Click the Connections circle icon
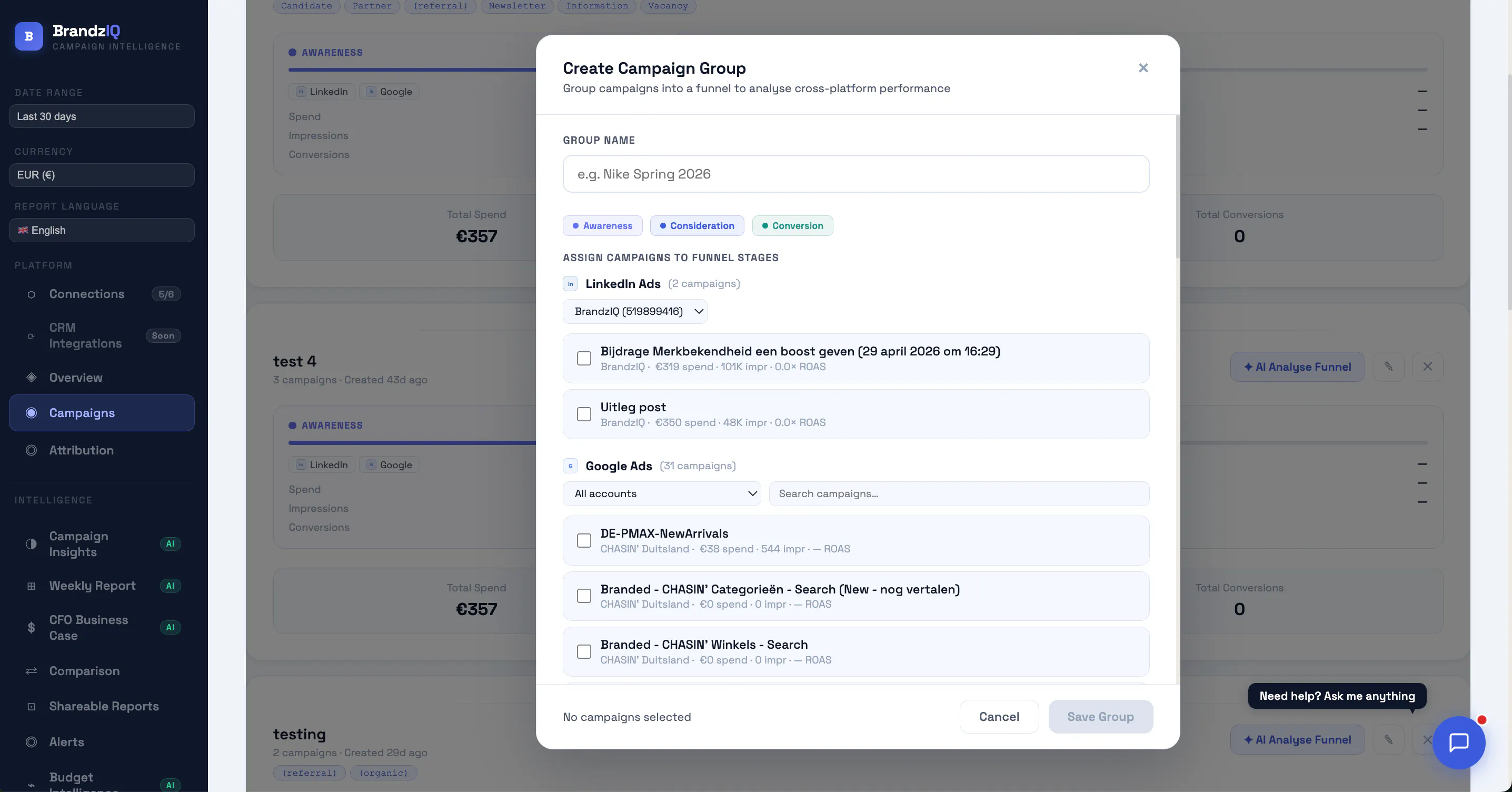This screenshot has width=1512, height=792. (x=31, y=295)
